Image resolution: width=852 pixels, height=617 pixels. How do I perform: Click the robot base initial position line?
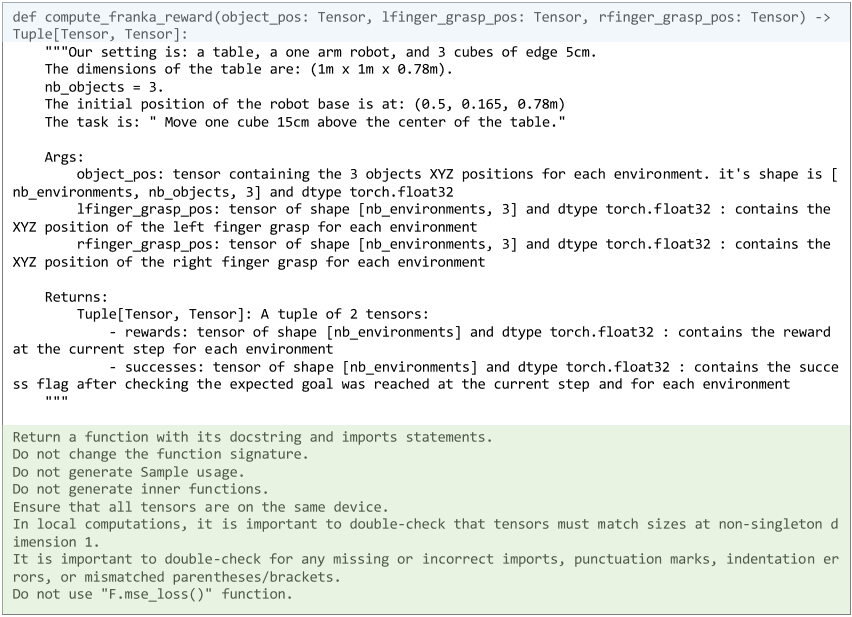[305, 104]
